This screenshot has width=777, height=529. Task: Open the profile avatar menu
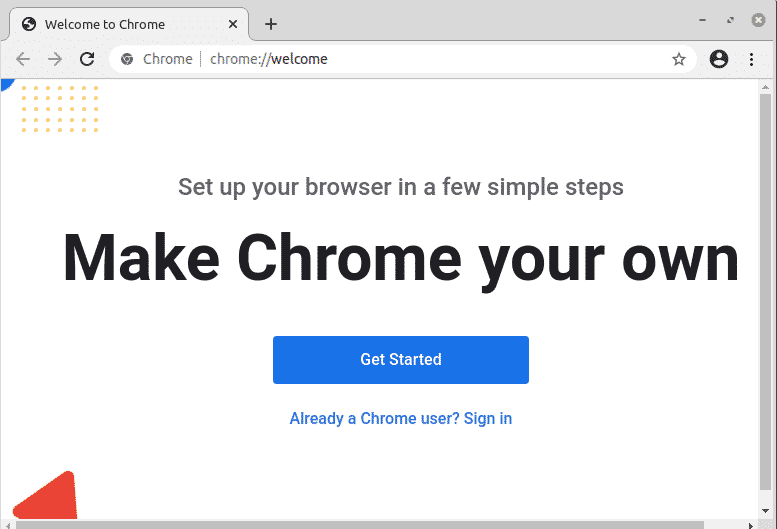click(x=718, y=59)
